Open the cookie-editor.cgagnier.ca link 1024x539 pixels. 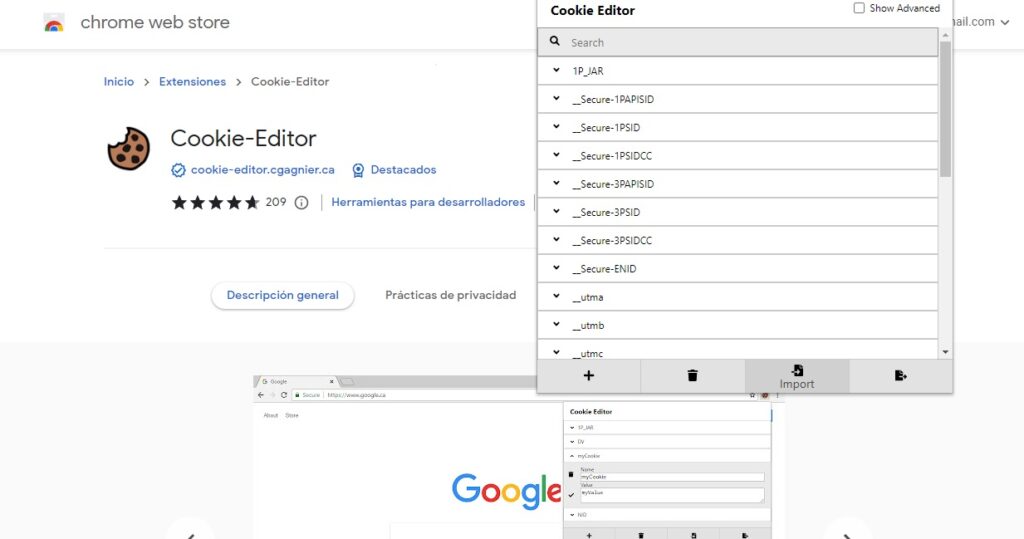(263, 170)
